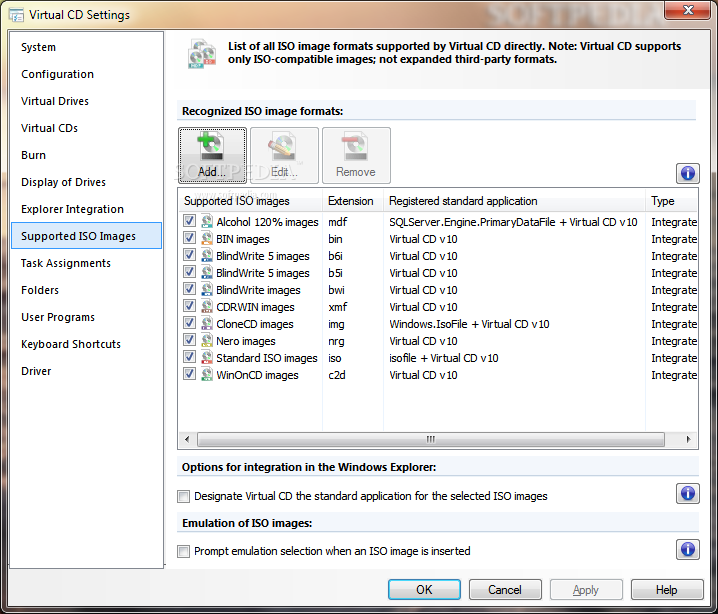Open User Programs page
This screenshot has width=718, height=614.
click(x=86, y=317)
